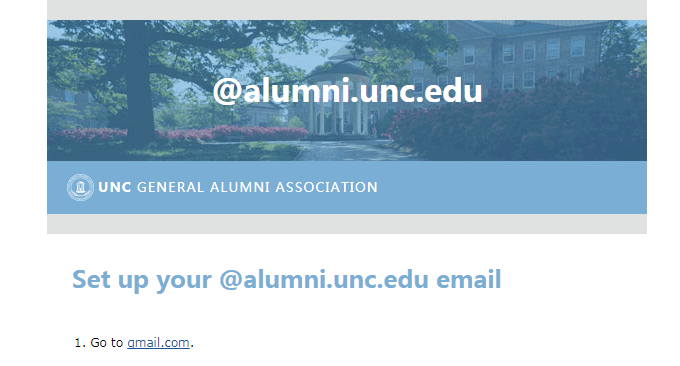This screenshot has height=366, width=680.
Task: Select the 'GENERAL ALUMNI ASSOCIATION' text
Action: (x=257, y=187)
